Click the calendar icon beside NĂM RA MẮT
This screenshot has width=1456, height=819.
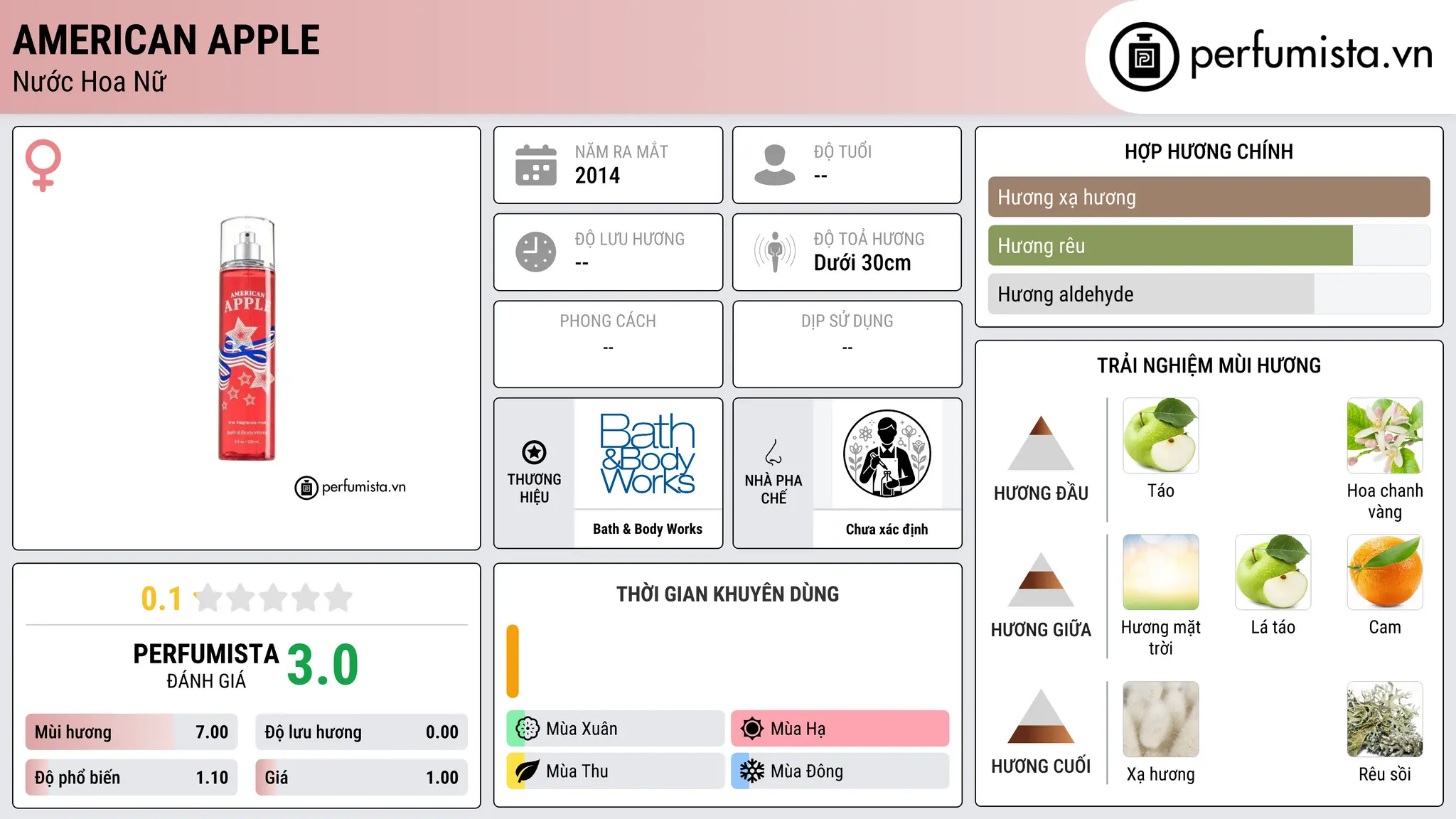(536, 165)
